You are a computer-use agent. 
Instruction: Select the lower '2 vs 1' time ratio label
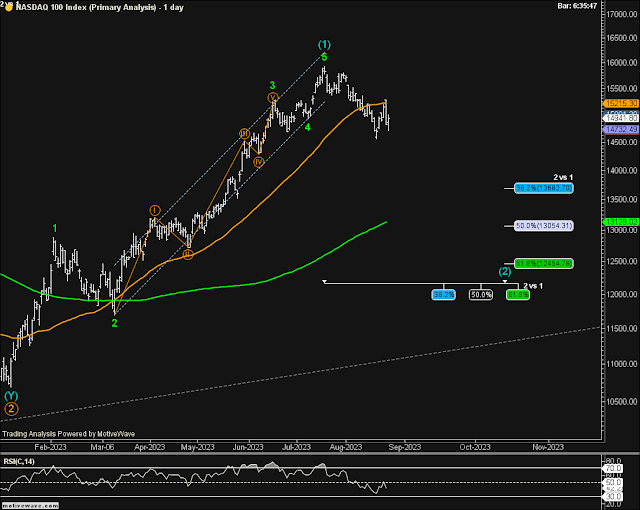pyautogui.click(x=533, y=286)
